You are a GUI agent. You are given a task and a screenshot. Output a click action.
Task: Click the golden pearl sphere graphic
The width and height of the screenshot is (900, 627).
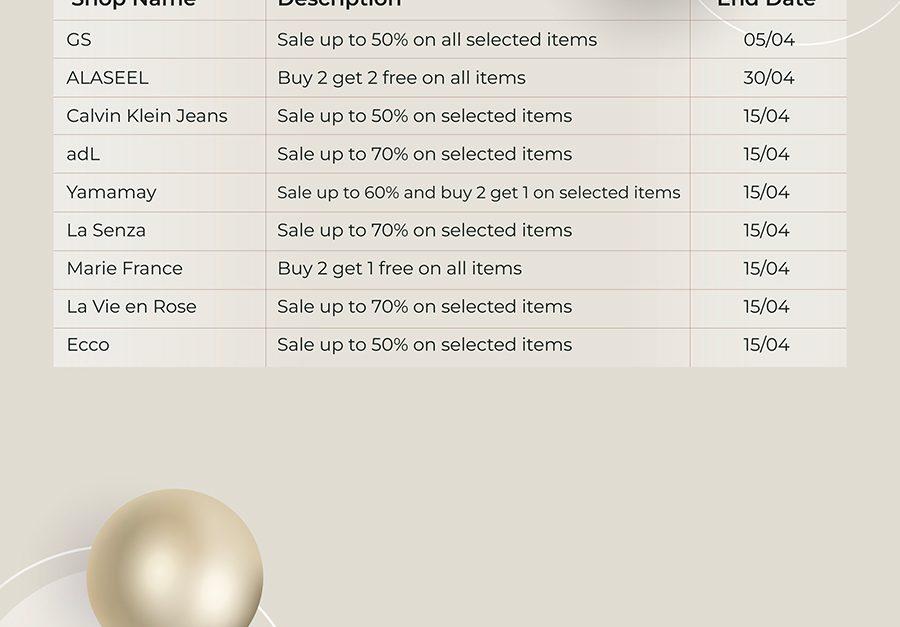pyautogui.click(x=175, y=558)
